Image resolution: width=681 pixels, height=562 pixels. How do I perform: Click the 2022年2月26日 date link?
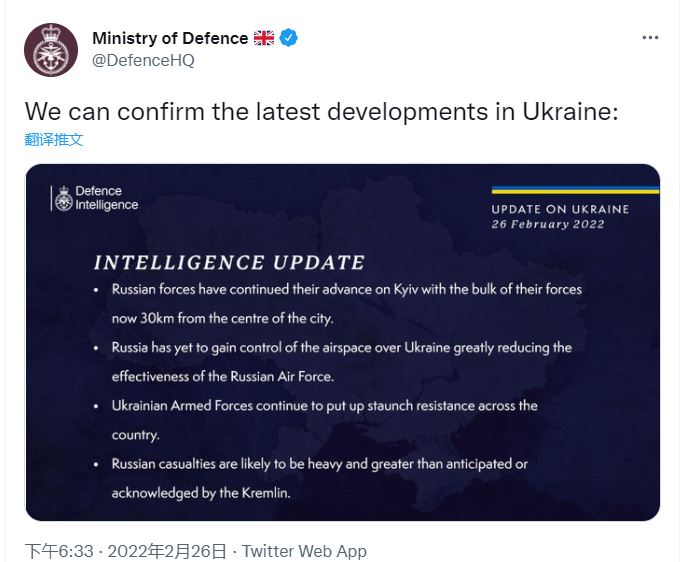(165, 551)
